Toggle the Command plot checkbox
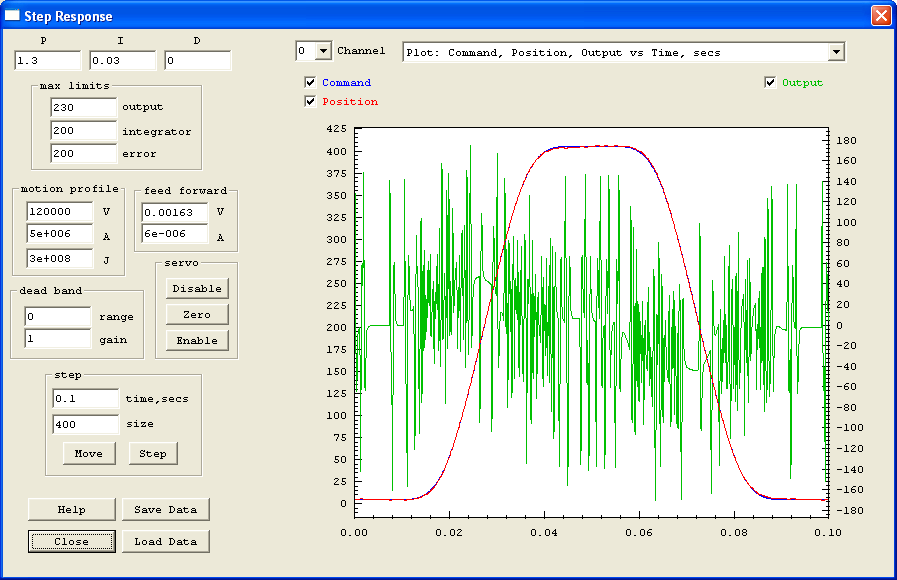The height and width of the screenshot is (580, 897). click(311, 83)
